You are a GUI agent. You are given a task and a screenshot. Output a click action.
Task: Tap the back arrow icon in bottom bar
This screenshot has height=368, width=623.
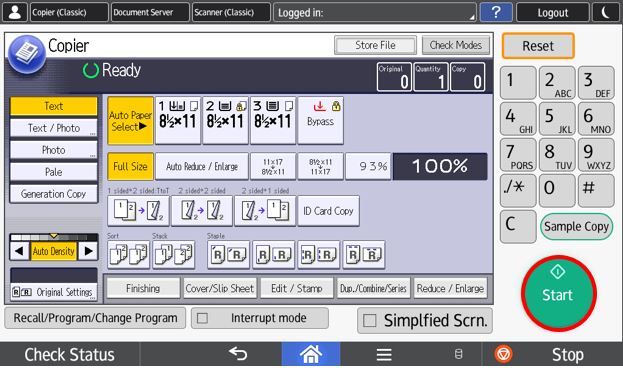coord(238,353)
